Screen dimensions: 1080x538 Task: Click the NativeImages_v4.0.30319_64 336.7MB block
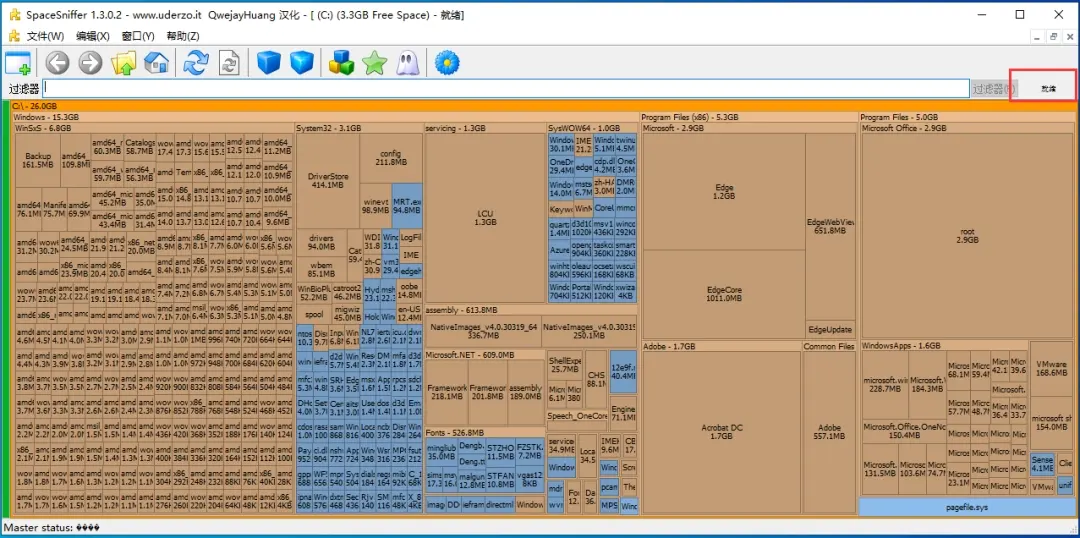[x=484, y=331]
